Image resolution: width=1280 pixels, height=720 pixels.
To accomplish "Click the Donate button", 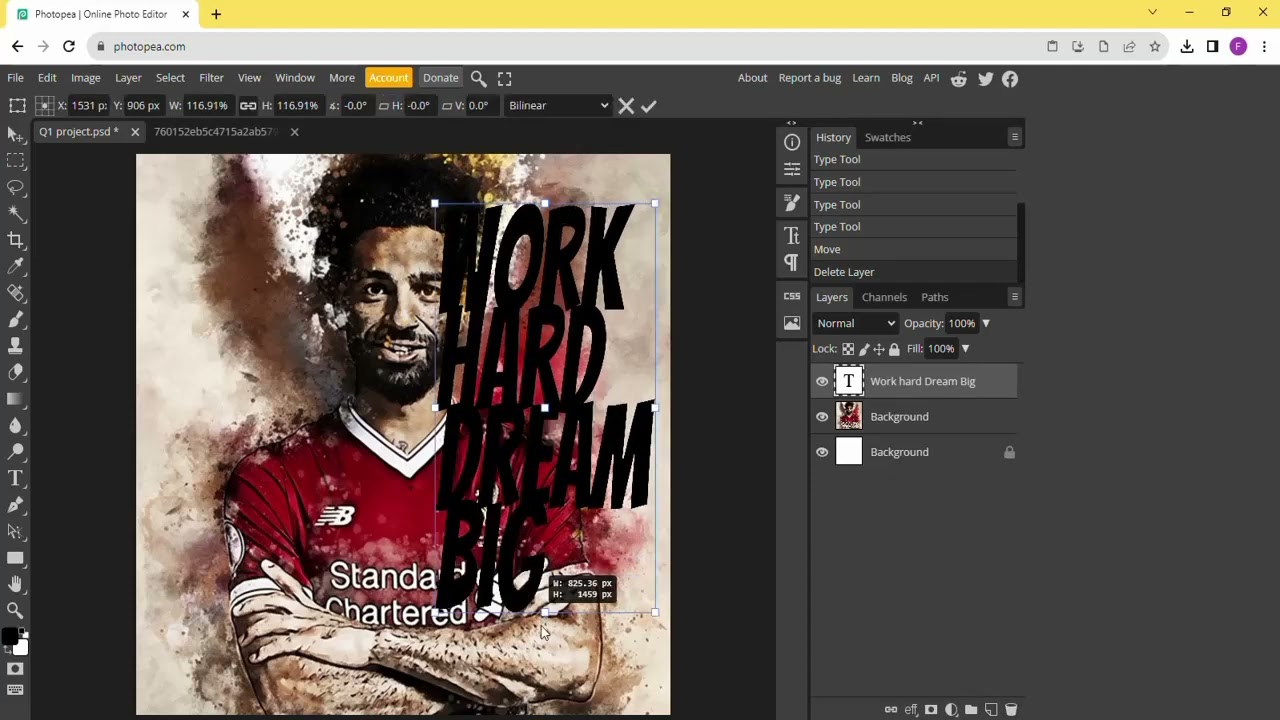I will 440,78.
